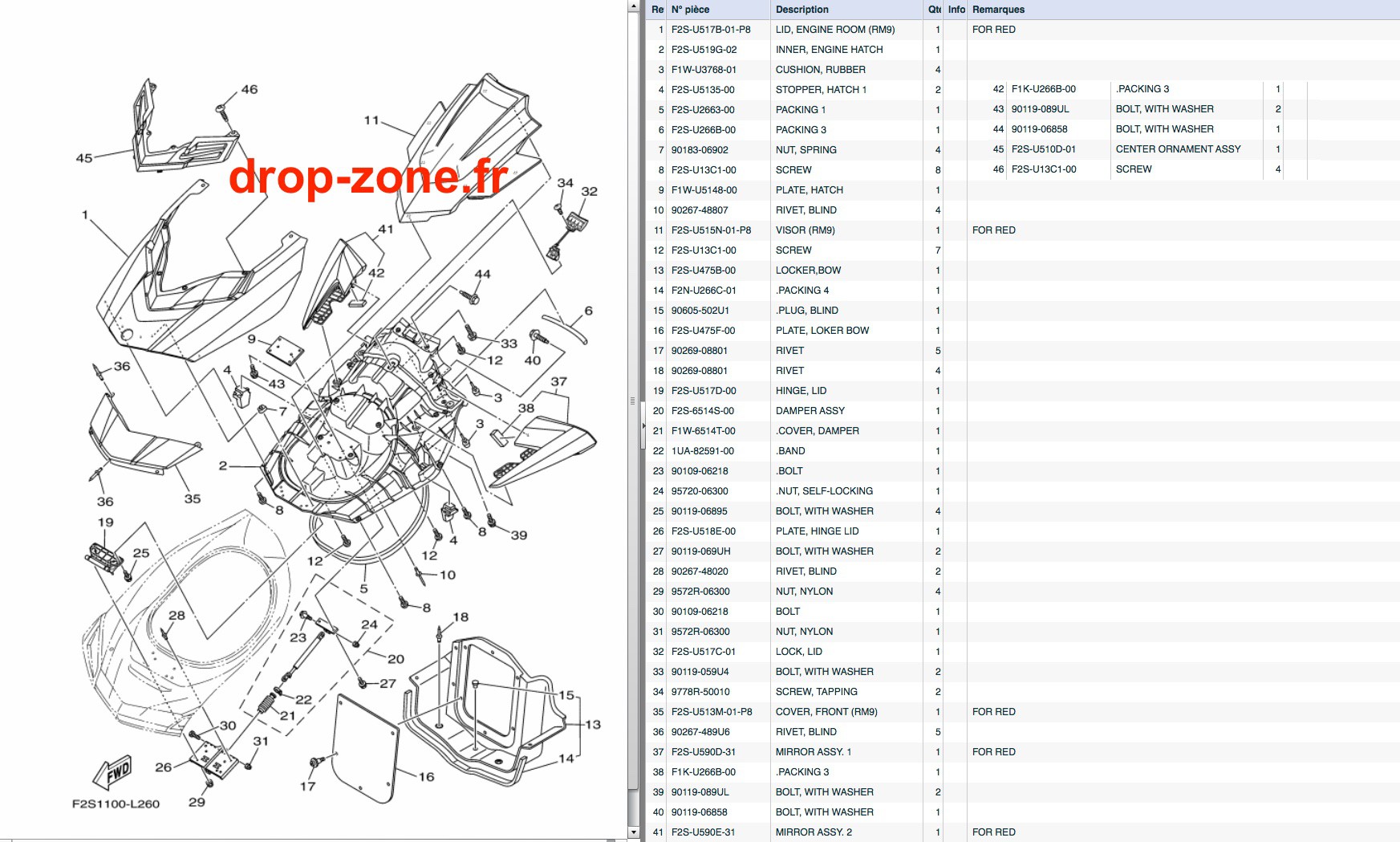Click callout number 37 in the diagram
The image size is (1400, 842).
pyautogui.click(x=558, y=382)
